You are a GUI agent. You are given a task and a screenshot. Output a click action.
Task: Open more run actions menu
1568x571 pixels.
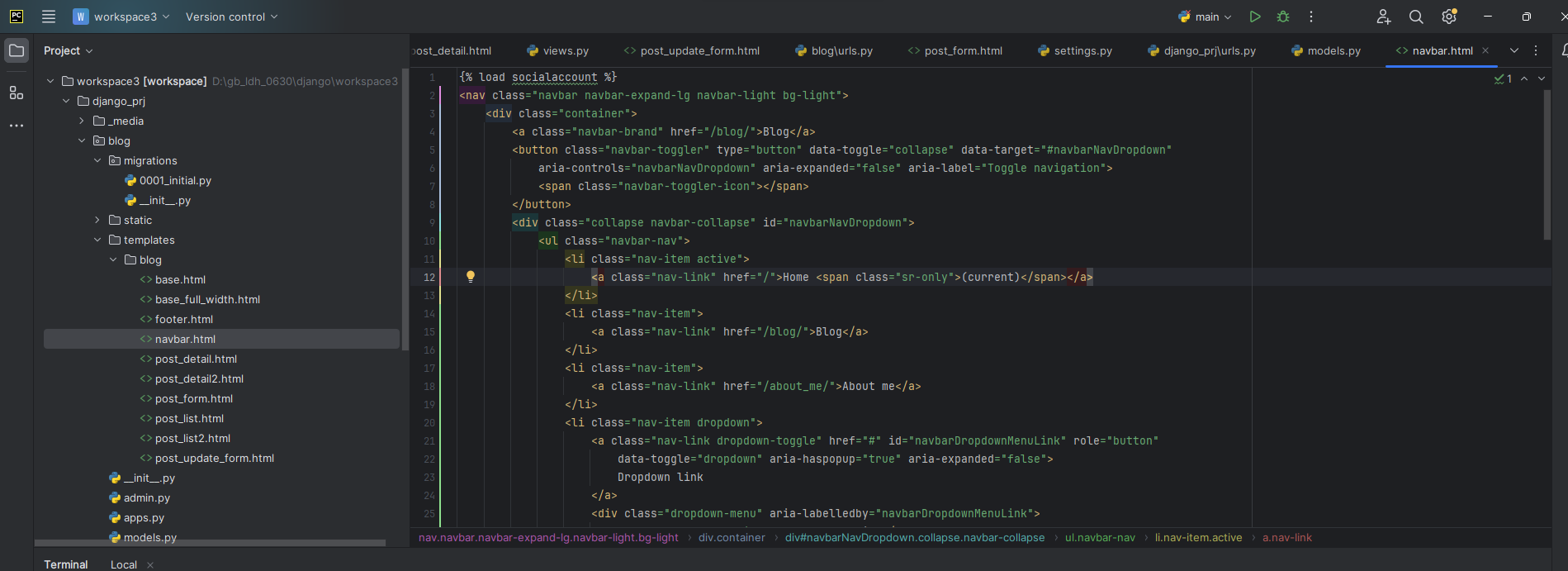coord(1311,17)
